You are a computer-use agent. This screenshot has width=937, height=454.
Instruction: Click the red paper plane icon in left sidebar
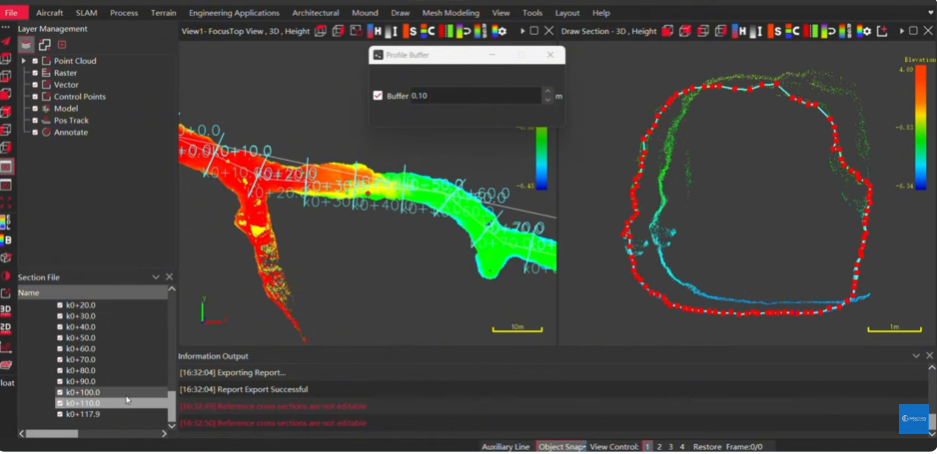tap(6, 41)
